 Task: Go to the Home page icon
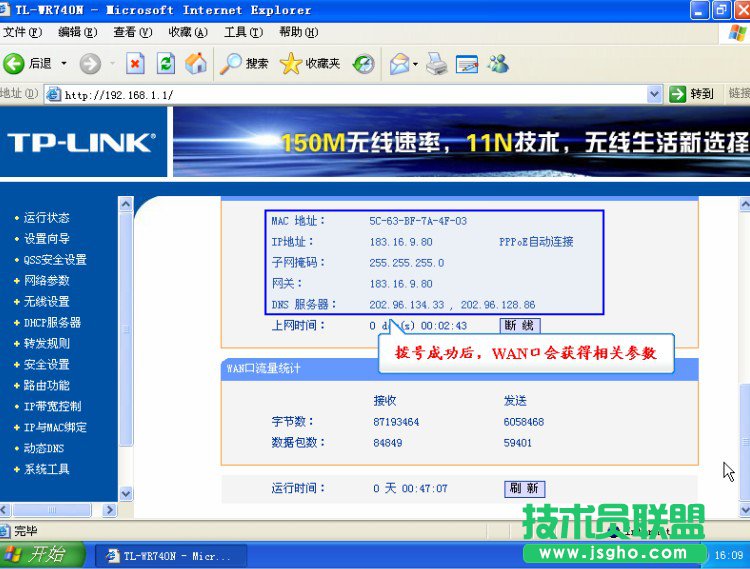tap(197, 64)
